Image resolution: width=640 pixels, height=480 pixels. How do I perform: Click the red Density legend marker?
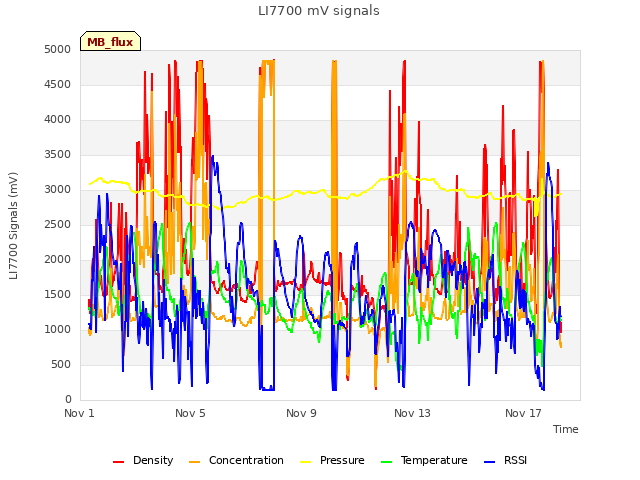point(118,462)
